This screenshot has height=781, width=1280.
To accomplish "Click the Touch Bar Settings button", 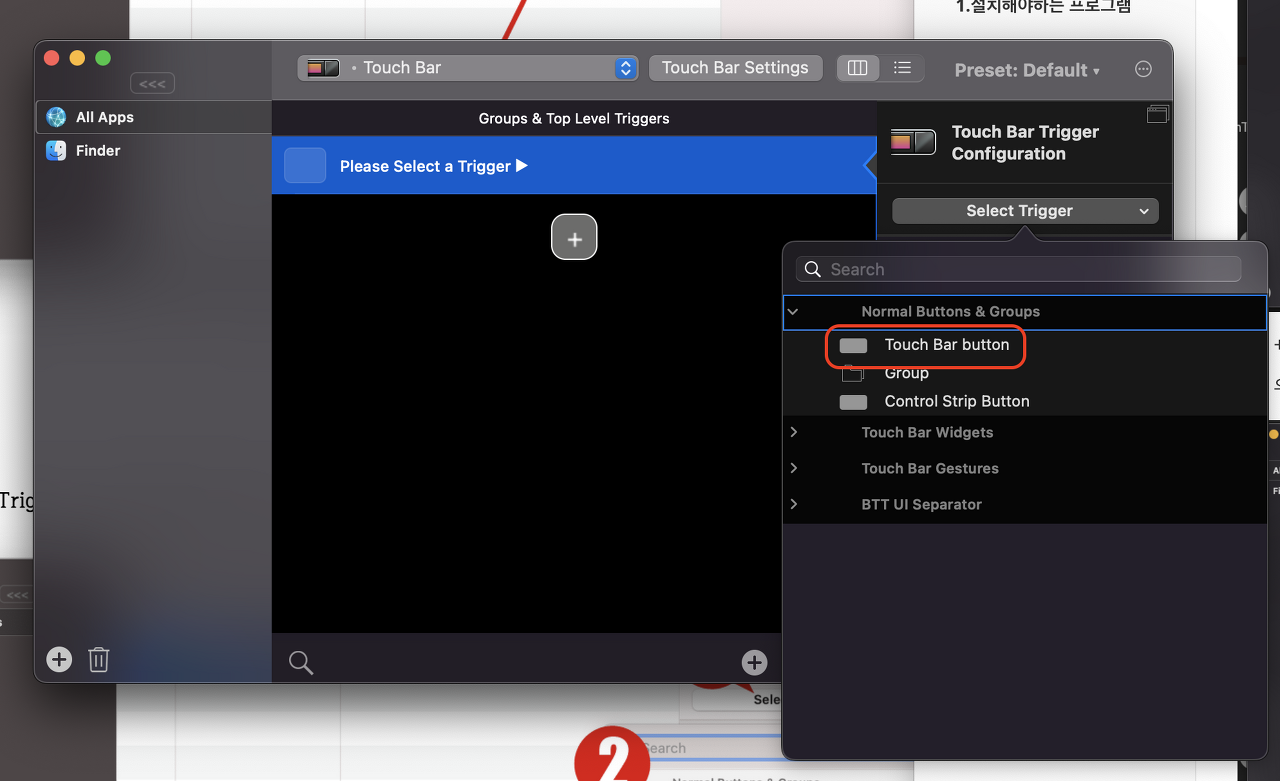I will pos(735,68).
